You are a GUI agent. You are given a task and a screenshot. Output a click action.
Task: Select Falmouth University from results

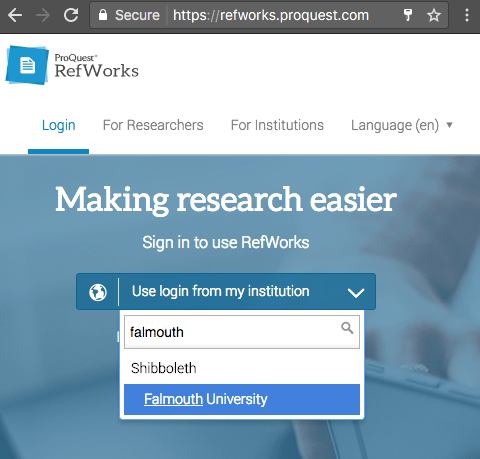242,399
